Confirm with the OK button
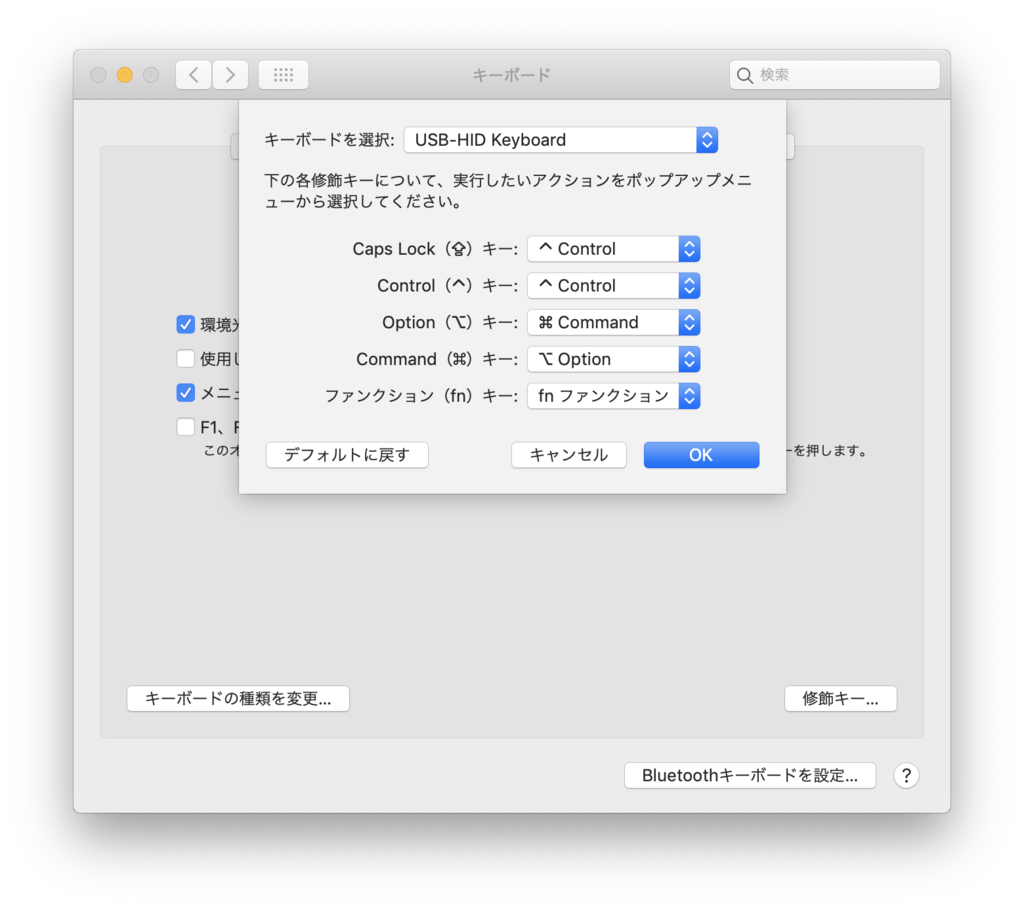Screen dimensions: 1024x910 coord(701,455)
